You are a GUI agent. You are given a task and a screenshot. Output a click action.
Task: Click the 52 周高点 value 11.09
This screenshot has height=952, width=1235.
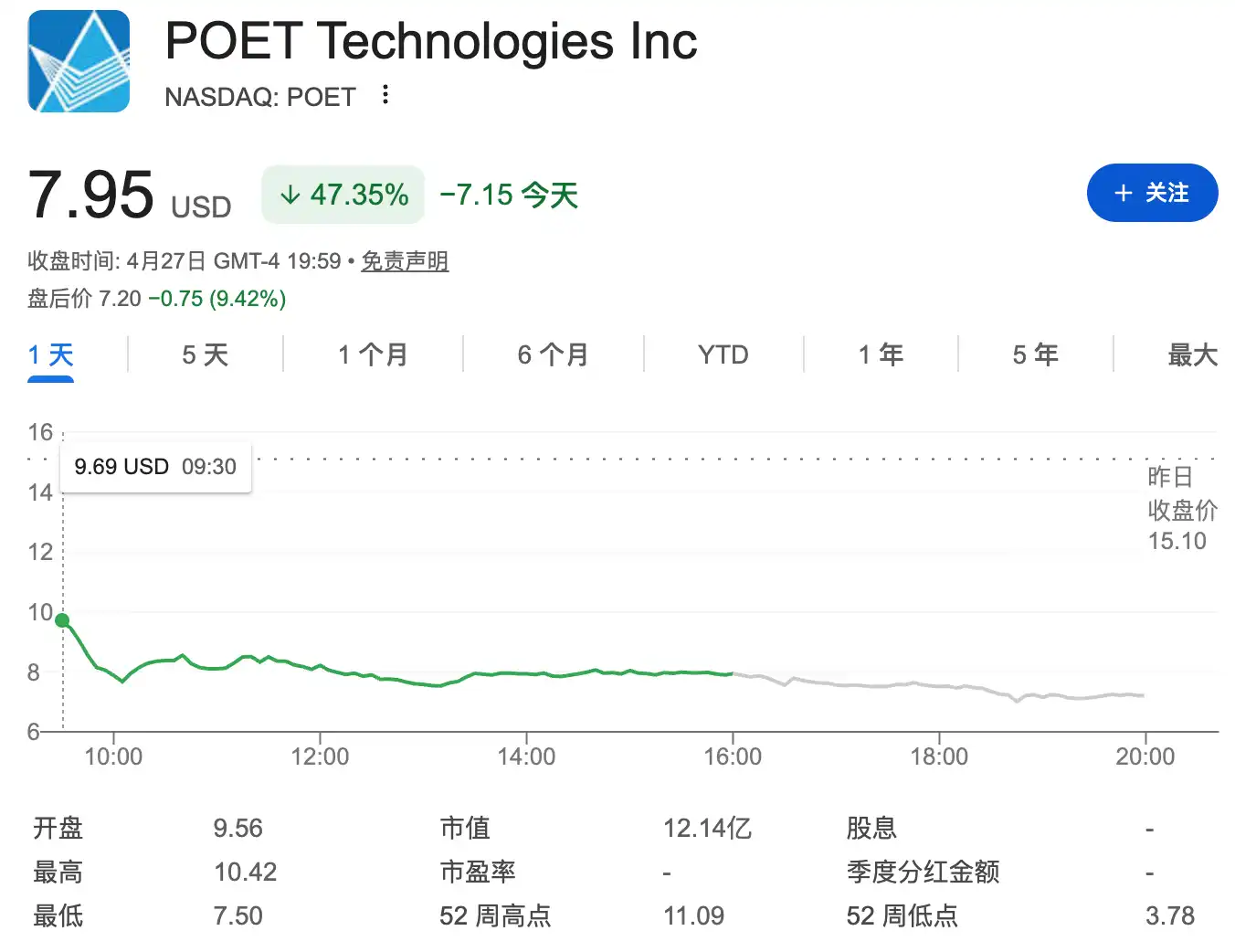[x=694, y=915]
